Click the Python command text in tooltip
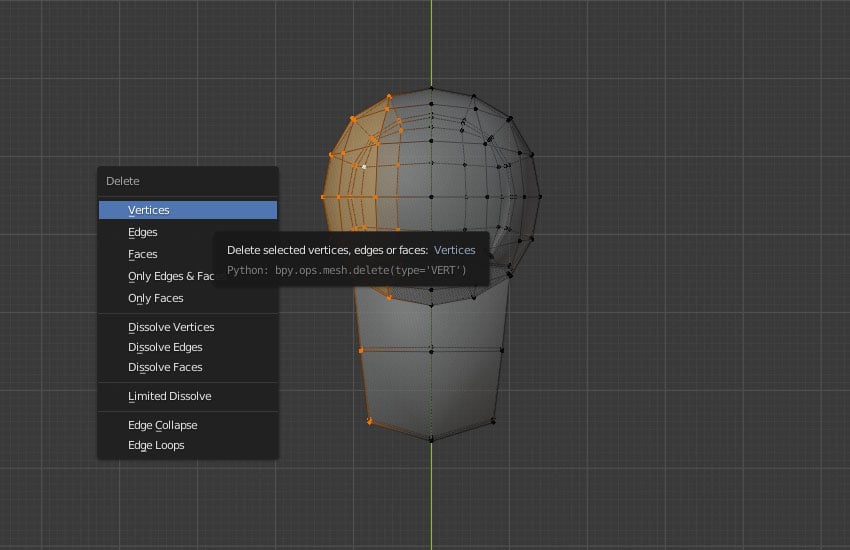Viewport: 850px width, 550px height. point(346,270)
